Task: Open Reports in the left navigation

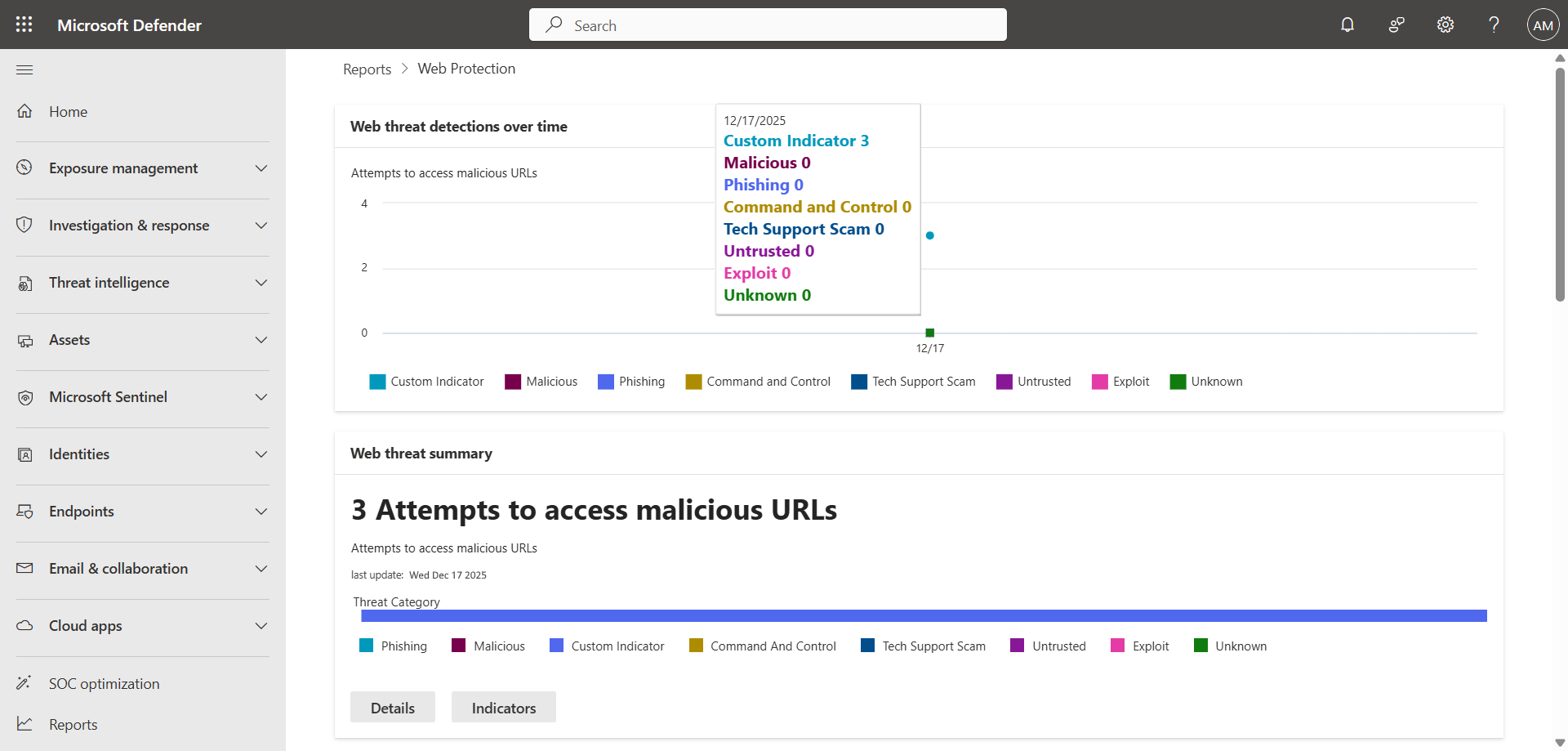Action: 73,724
